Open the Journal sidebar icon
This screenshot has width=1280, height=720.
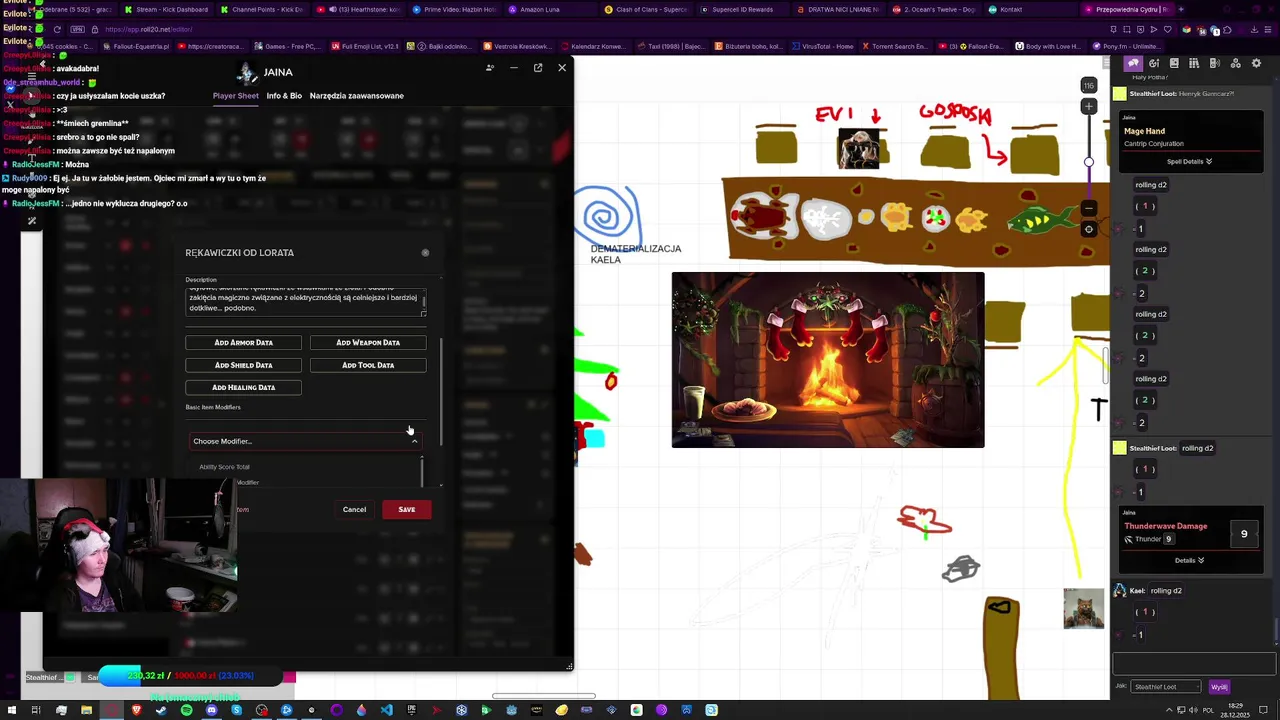coord(1174,63)
